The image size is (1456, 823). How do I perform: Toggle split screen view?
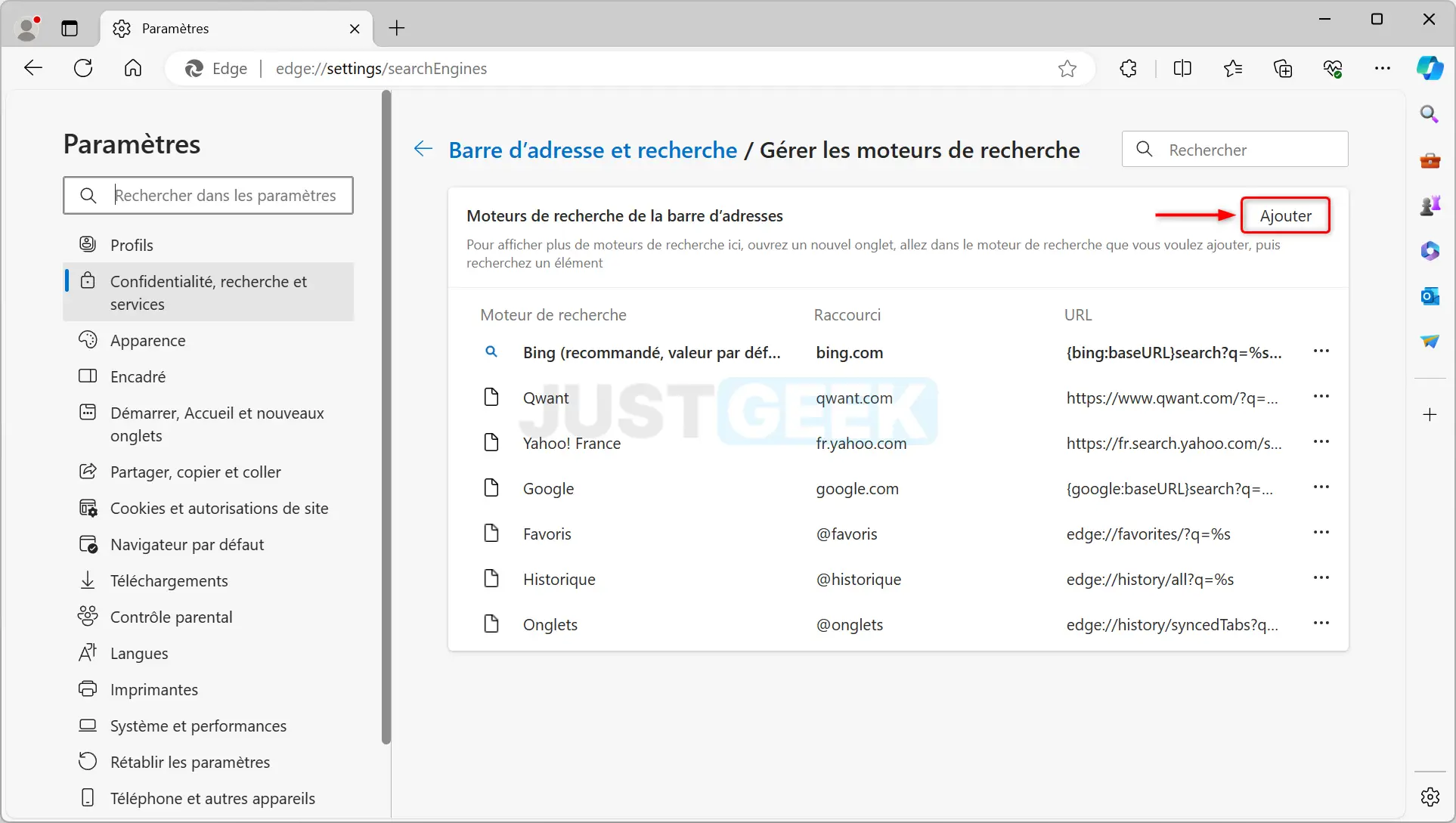(x=1182, y=69)
